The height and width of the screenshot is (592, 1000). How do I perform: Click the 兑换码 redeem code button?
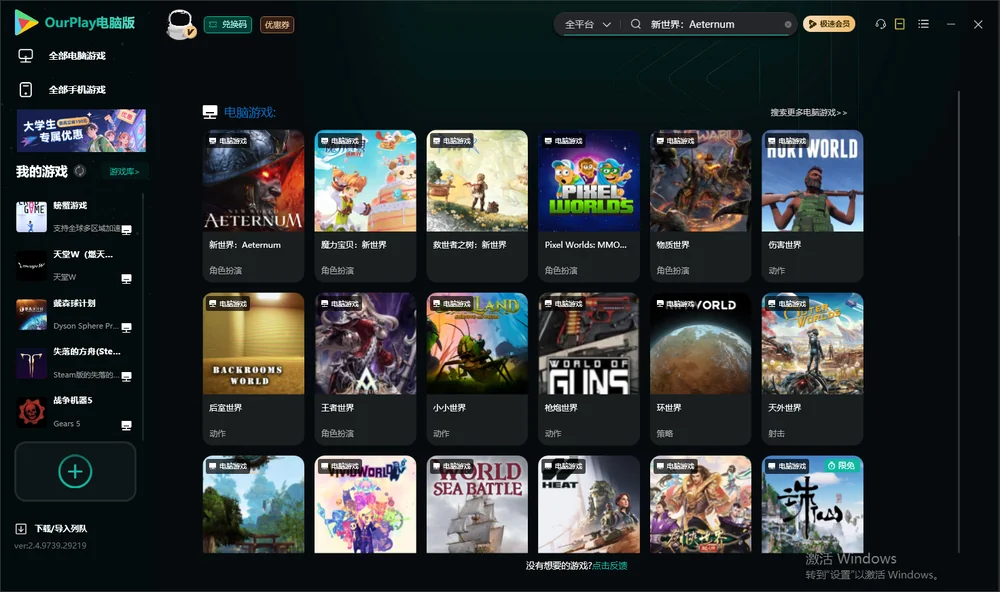(x=228, y=25)
